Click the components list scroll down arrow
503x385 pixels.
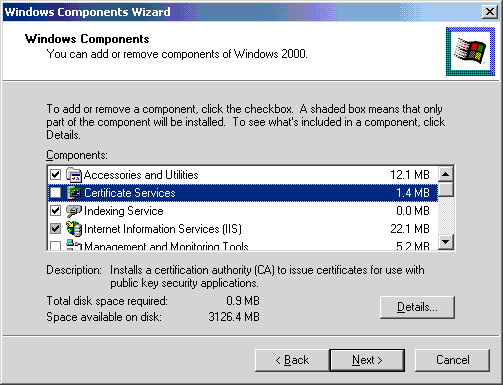coord(446,242)
